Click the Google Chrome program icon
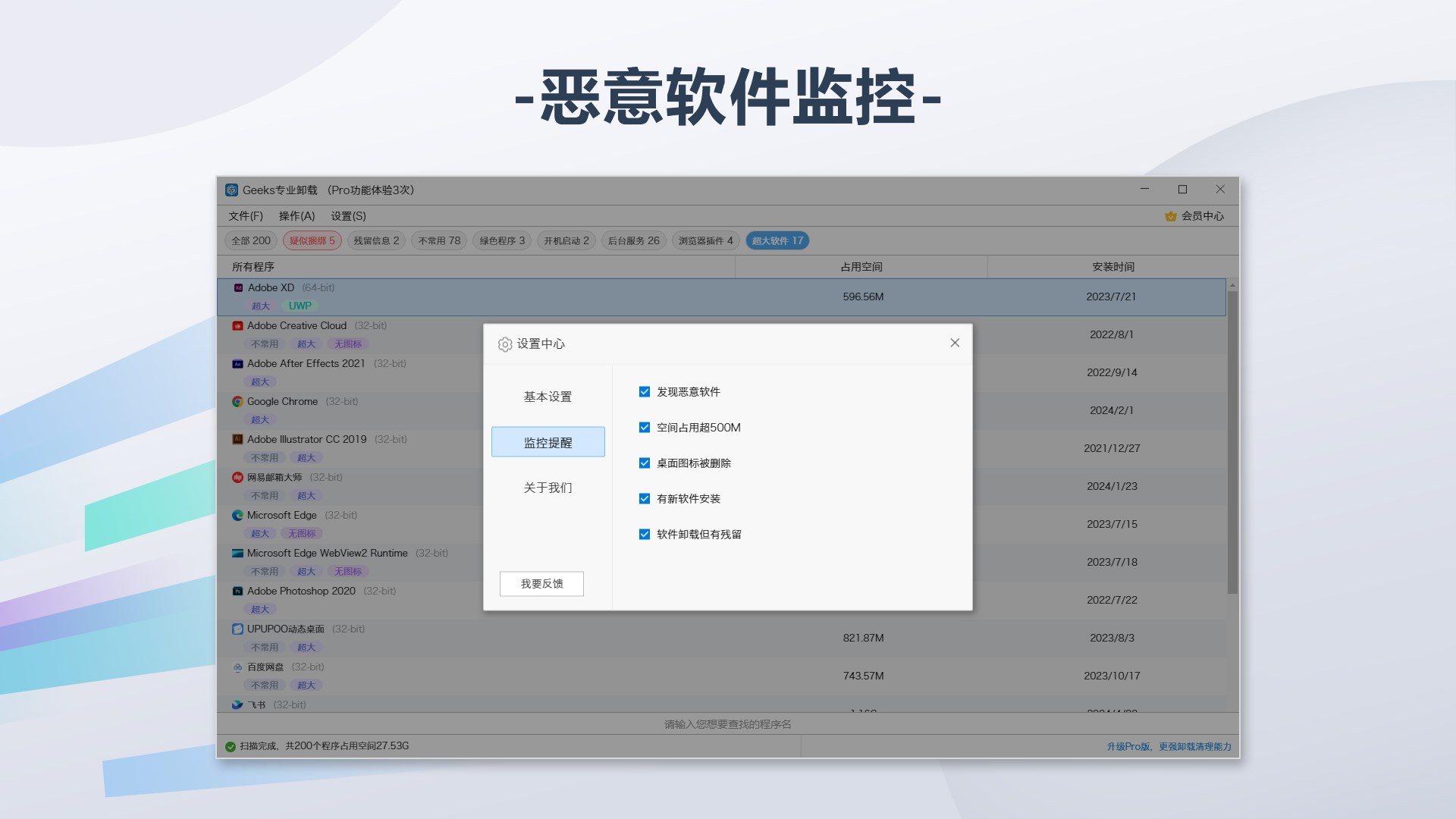The image size is (1456, 819). [236, 401]
